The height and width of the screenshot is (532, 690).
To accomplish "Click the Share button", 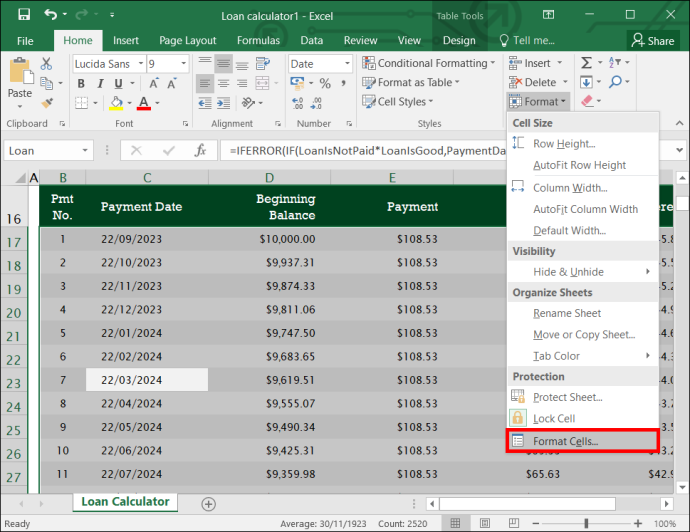I will [653, 40].
